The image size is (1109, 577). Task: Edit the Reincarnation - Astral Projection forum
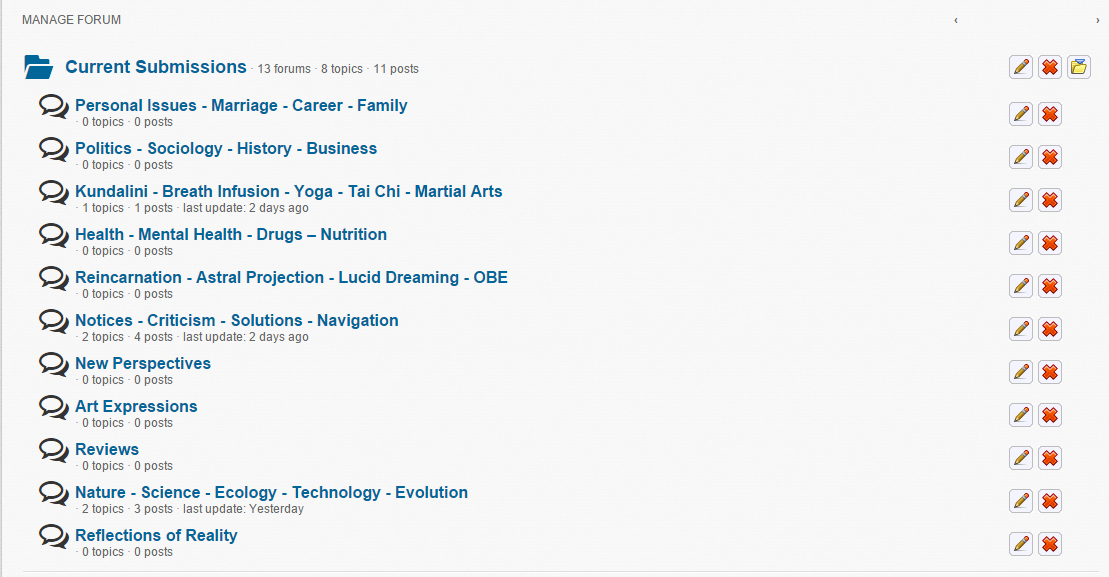click(1021, 286)
